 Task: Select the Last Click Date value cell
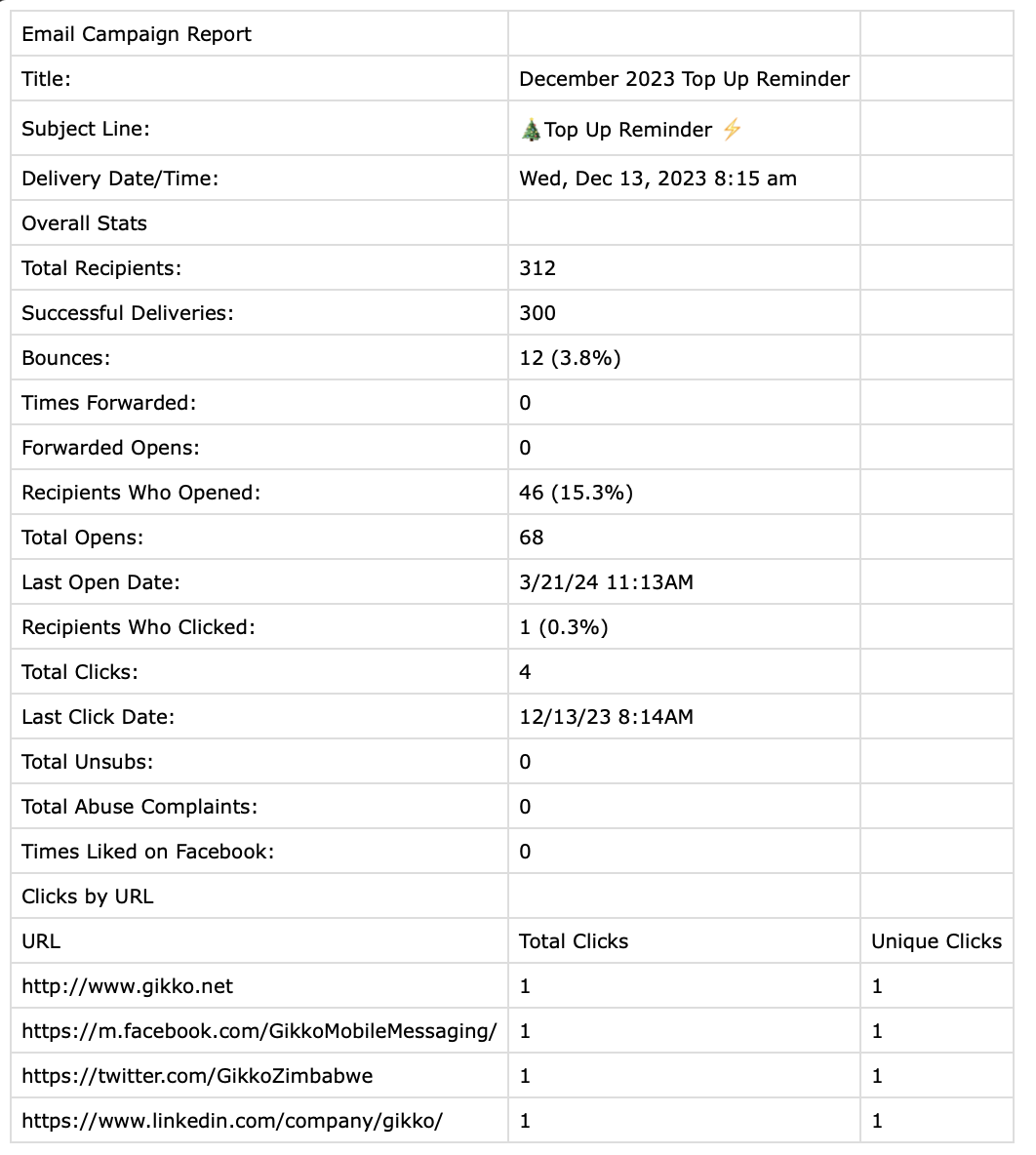pyautogui.click(x=606, y=717)
